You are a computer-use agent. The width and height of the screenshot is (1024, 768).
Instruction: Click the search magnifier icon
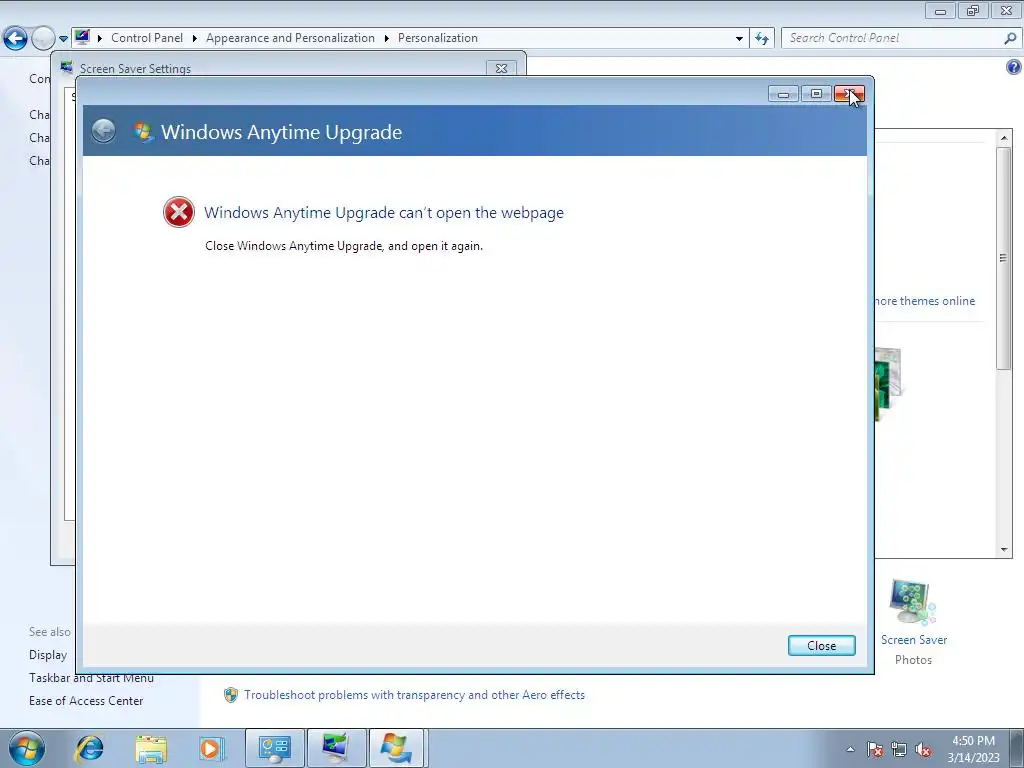[x=1010, y=38]
